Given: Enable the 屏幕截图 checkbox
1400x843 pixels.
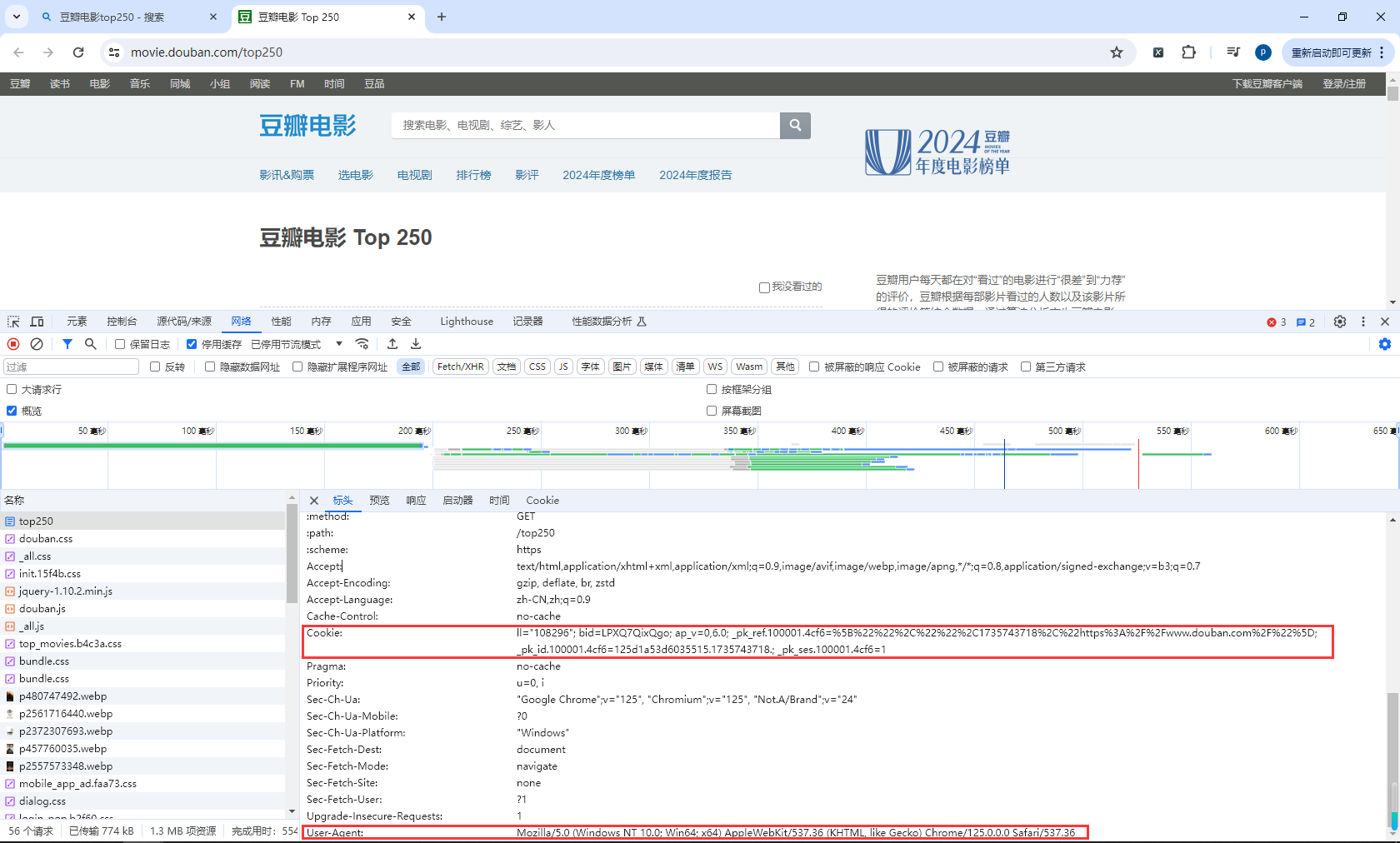Looking at the screenshot, I should click(x=712, y=411).
